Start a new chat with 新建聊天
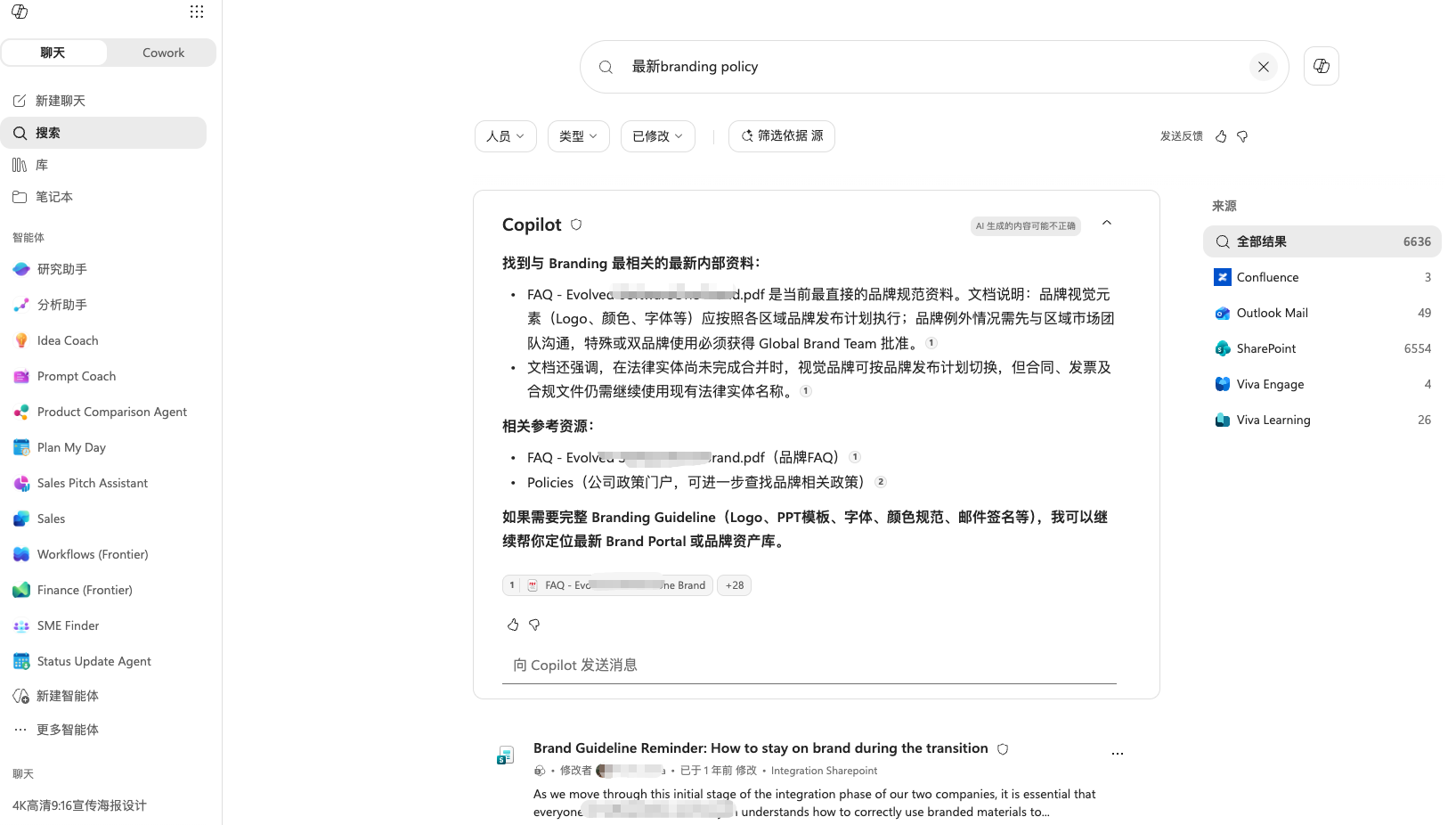 [x=103, y=101]
